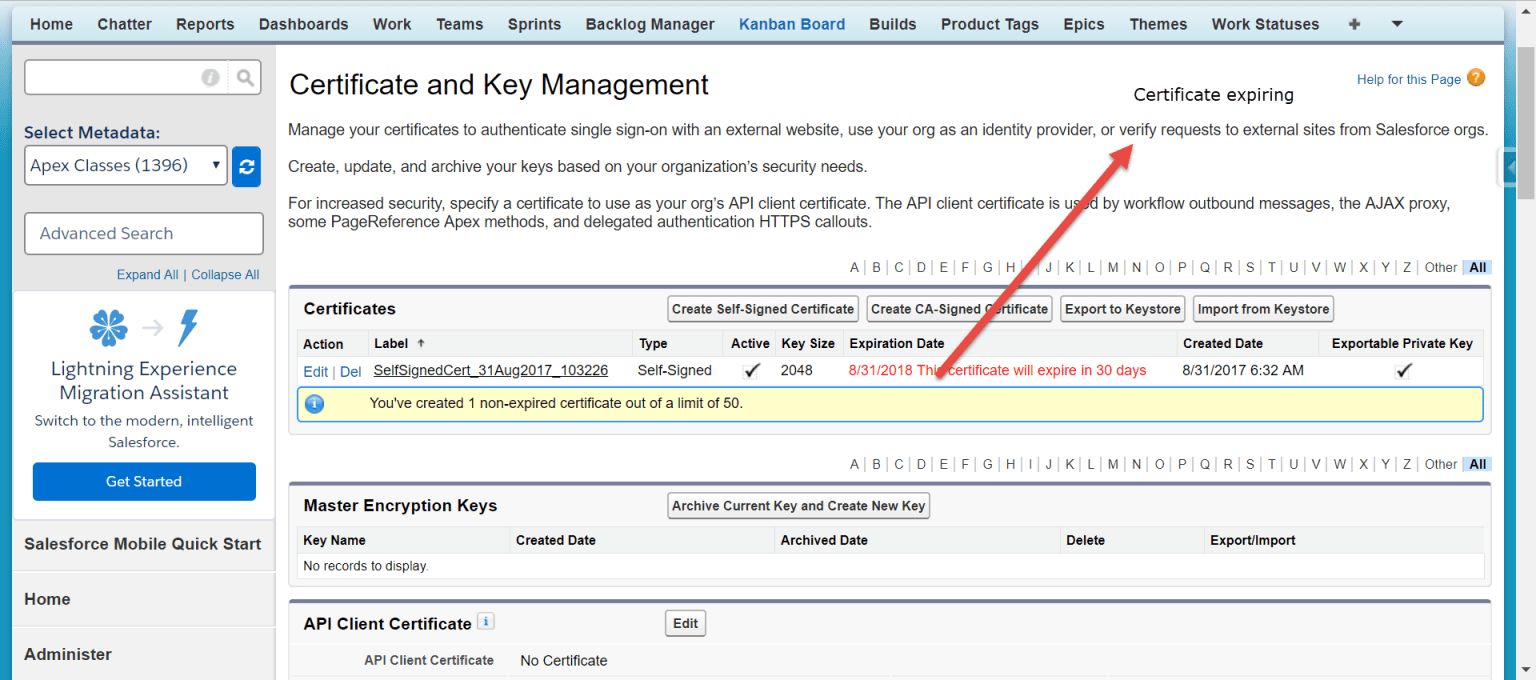Viewport: 1536px width, 680px height.
Task: Click the Active checkmark for SelfSignedCert
Action: 753,370
